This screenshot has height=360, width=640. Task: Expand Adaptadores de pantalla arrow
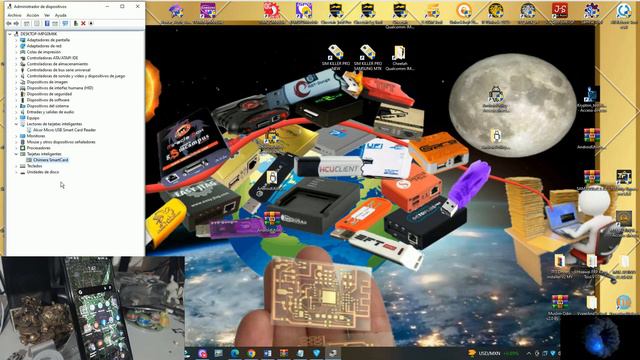click(16, 40)
